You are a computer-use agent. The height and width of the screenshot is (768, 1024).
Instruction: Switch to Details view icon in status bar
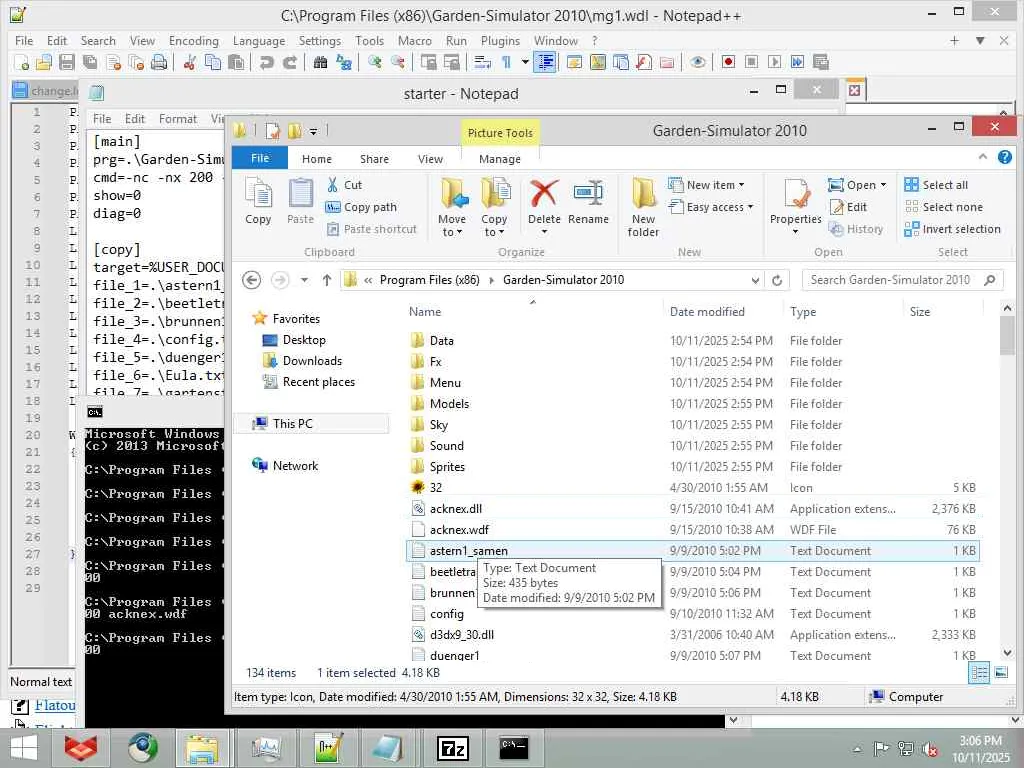[x=979, y=672]
